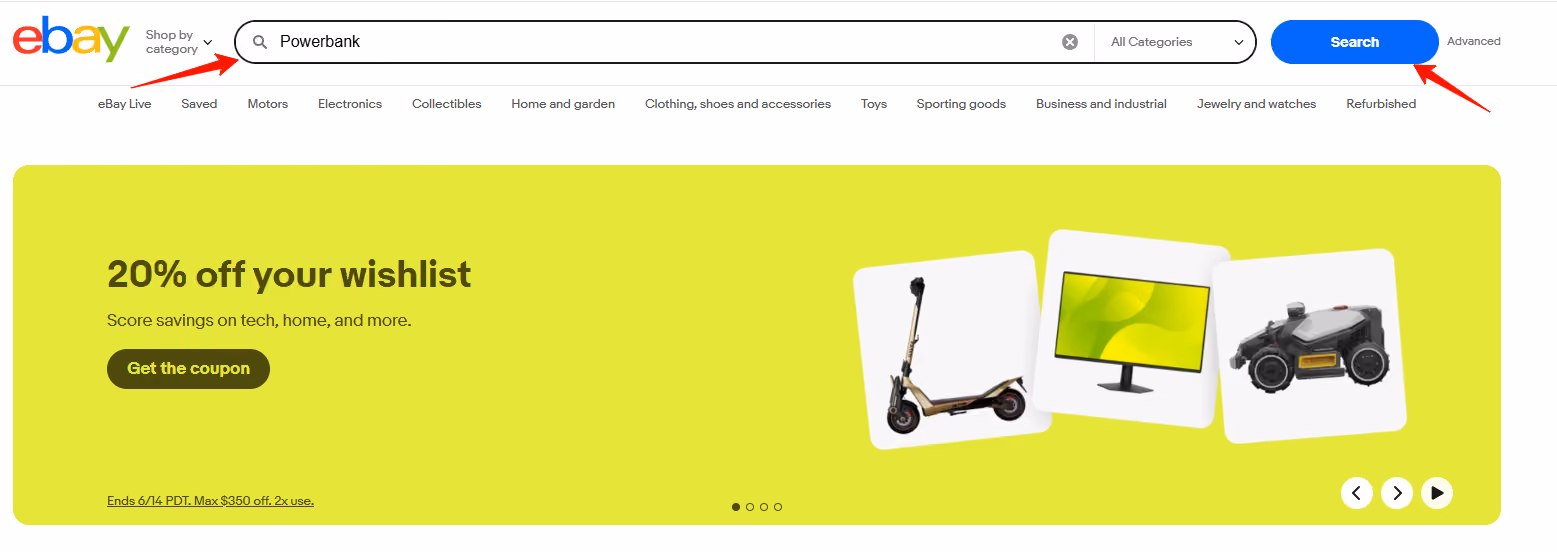
Task: Open the coupon terms link Ends 6/14 PDT
Action: tap(210, 501)
